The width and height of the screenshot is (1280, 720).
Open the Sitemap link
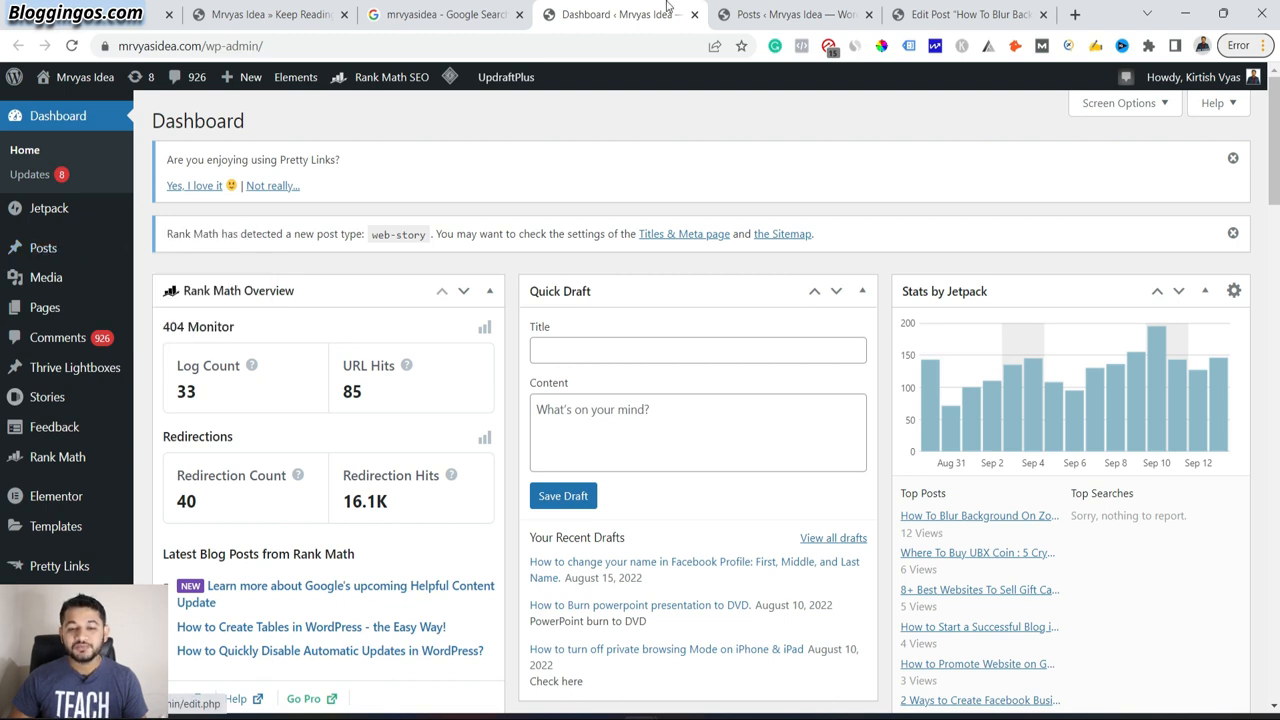pos(782,234)
